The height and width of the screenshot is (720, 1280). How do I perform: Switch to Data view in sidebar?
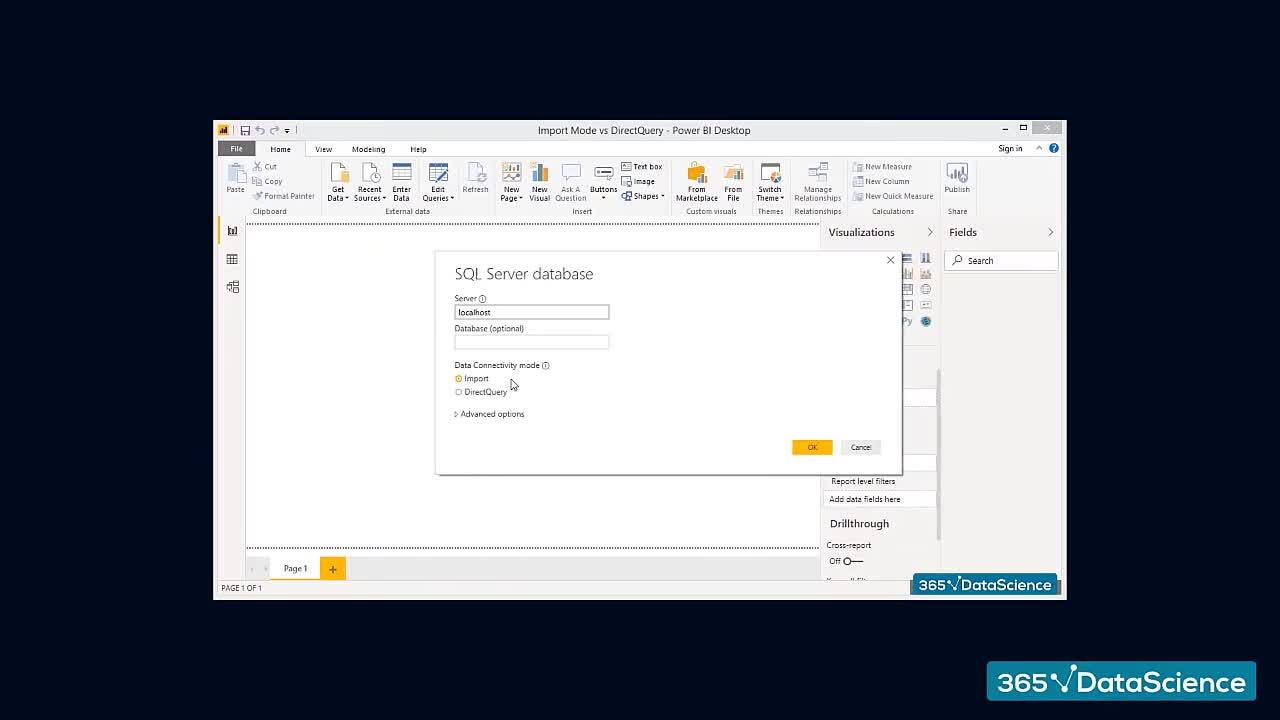click(232, 259)
